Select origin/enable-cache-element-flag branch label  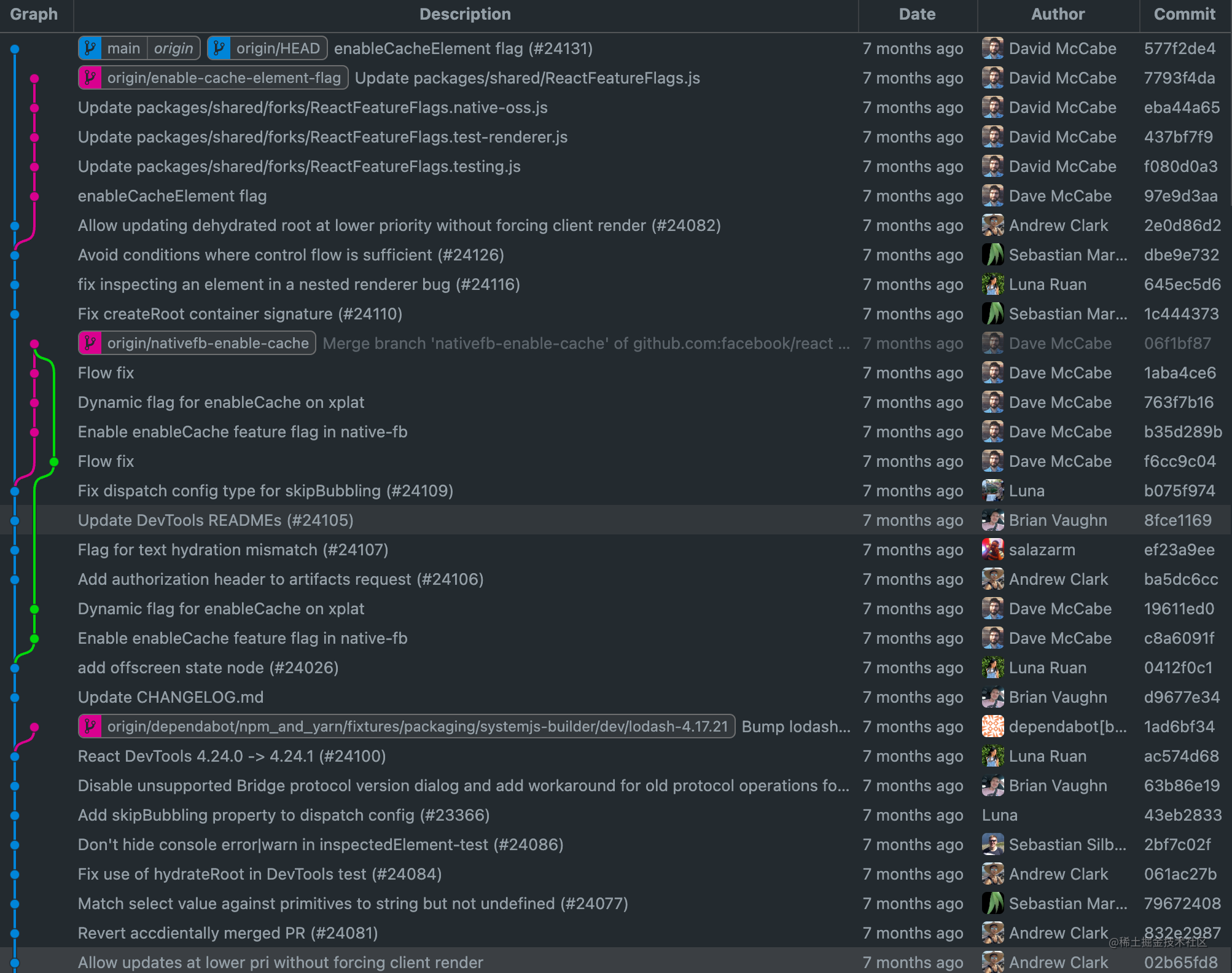click(224, 78)
